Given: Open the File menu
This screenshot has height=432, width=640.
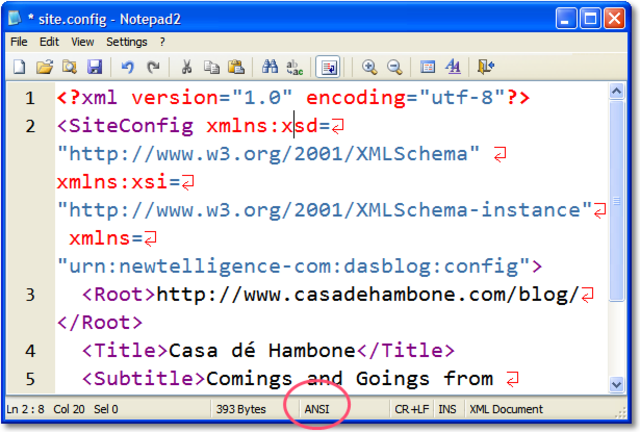Looking at the screenshot, I should pyautogui.click(x=19, y=42).
